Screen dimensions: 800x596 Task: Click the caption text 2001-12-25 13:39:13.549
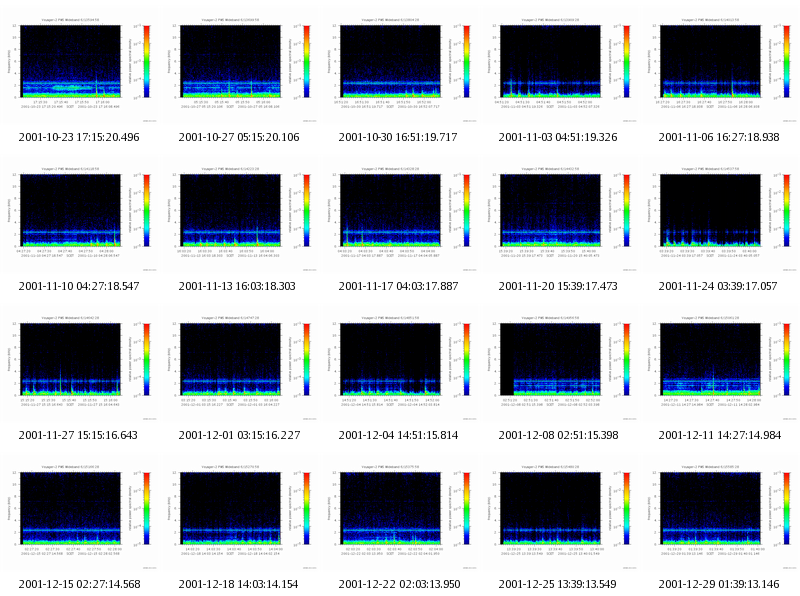click(x=558, y=584)
